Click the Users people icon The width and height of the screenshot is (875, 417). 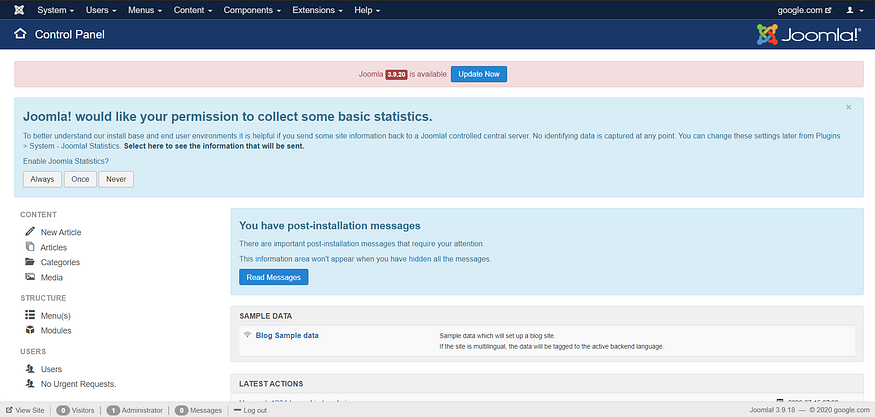pyautogui.click(x=30, y=368)
